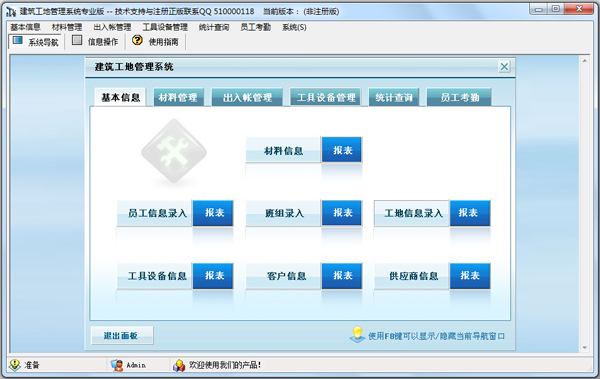
Task: Open the 基本信息 menu
Action: (x=25, y=27)
